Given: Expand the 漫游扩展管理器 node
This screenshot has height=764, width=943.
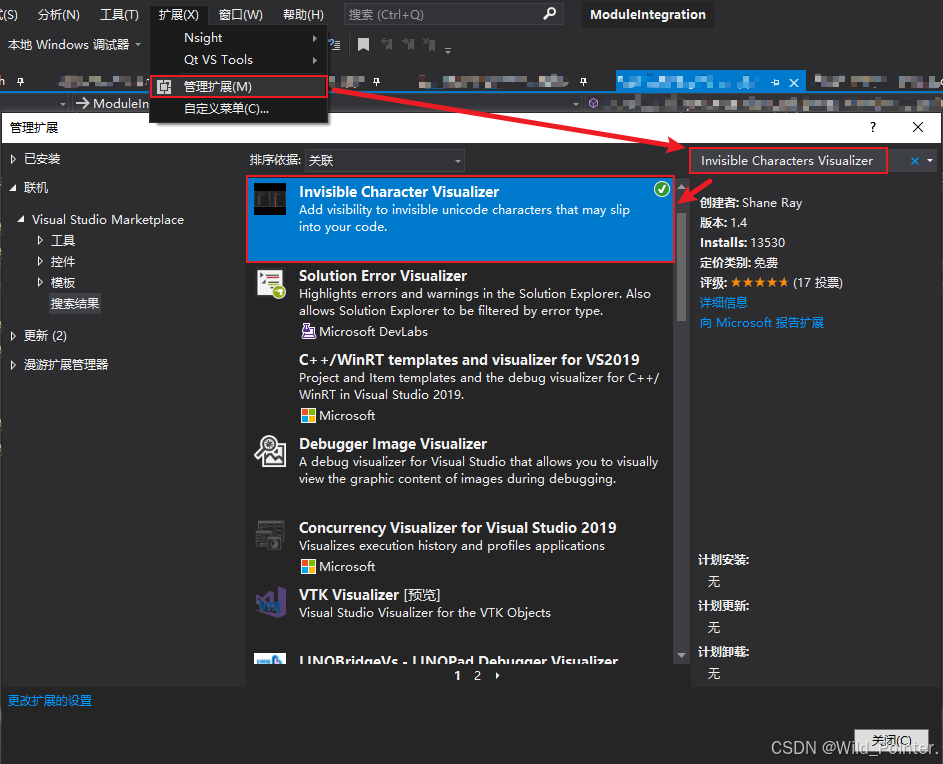Looking at the screenshot, I should pyautogui.click(x=13, y=365).
